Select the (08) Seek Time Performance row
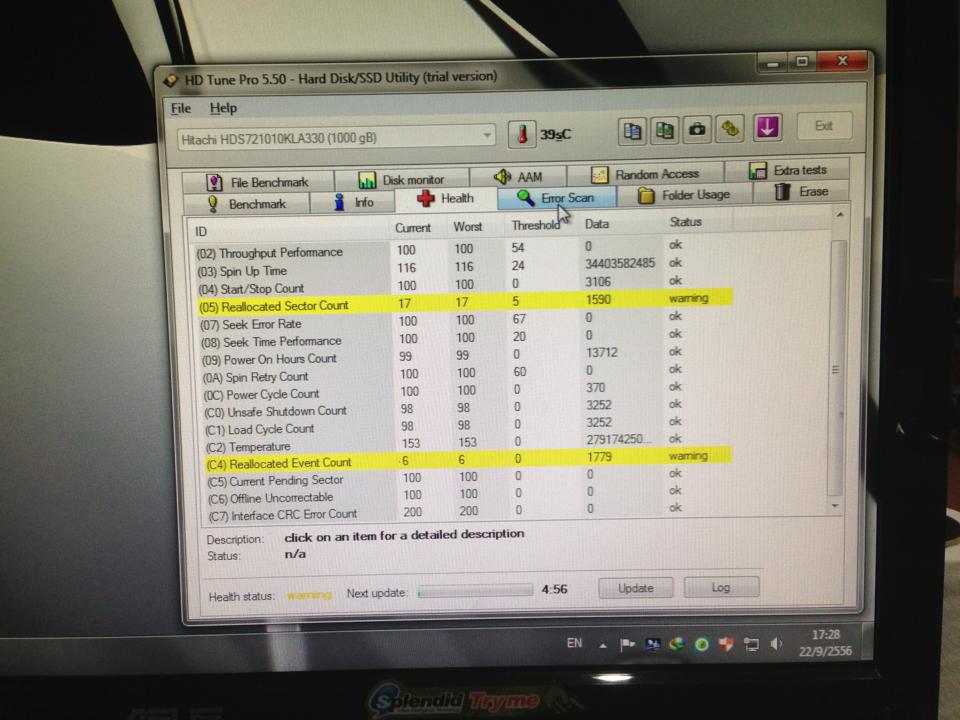 click(467, 338)
